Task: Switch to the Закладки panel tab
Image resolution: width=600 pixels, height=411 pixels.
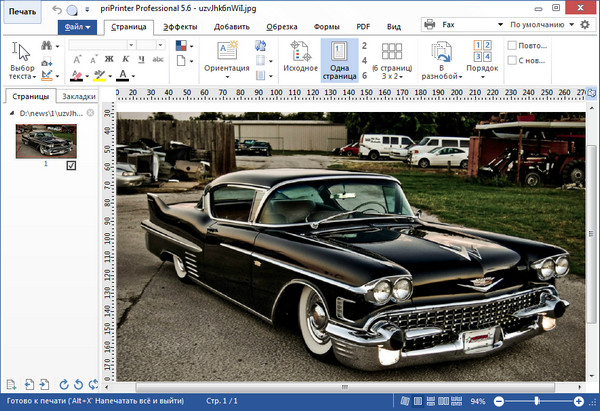Action: [78, 97]
